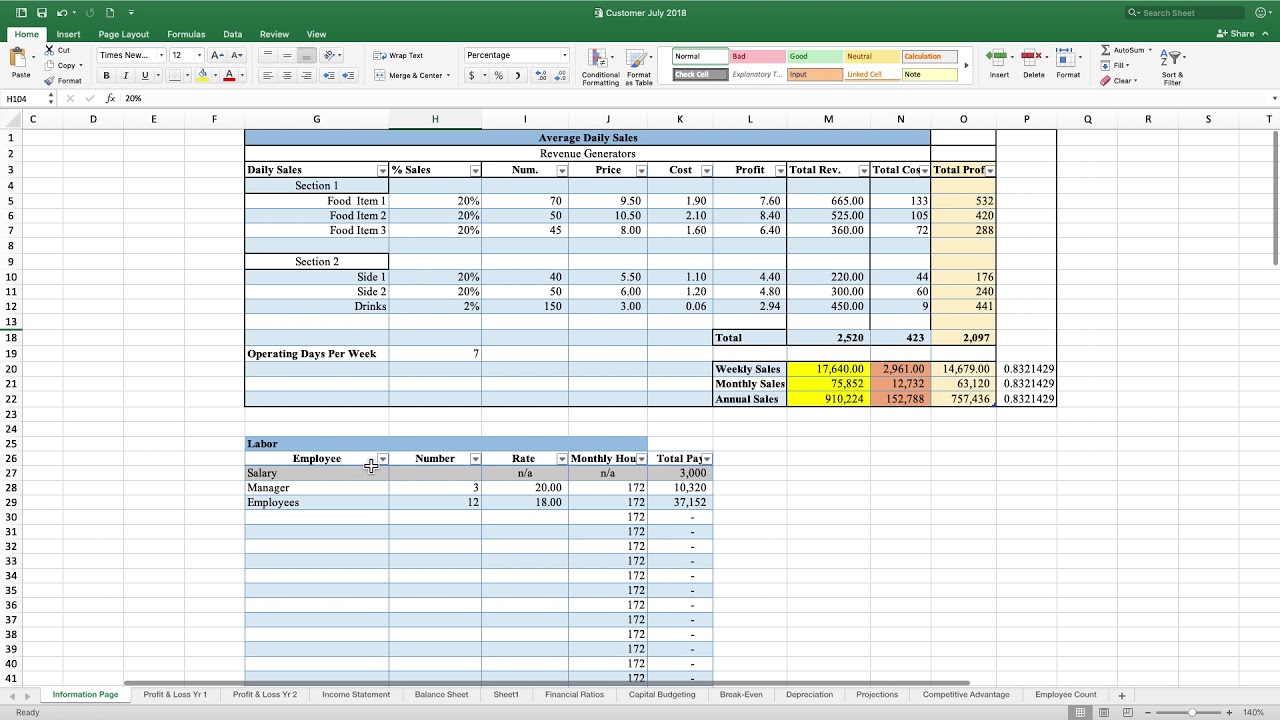Click the Undo arrow icon
Screen dimensions: 1280x720
[62, 13]
